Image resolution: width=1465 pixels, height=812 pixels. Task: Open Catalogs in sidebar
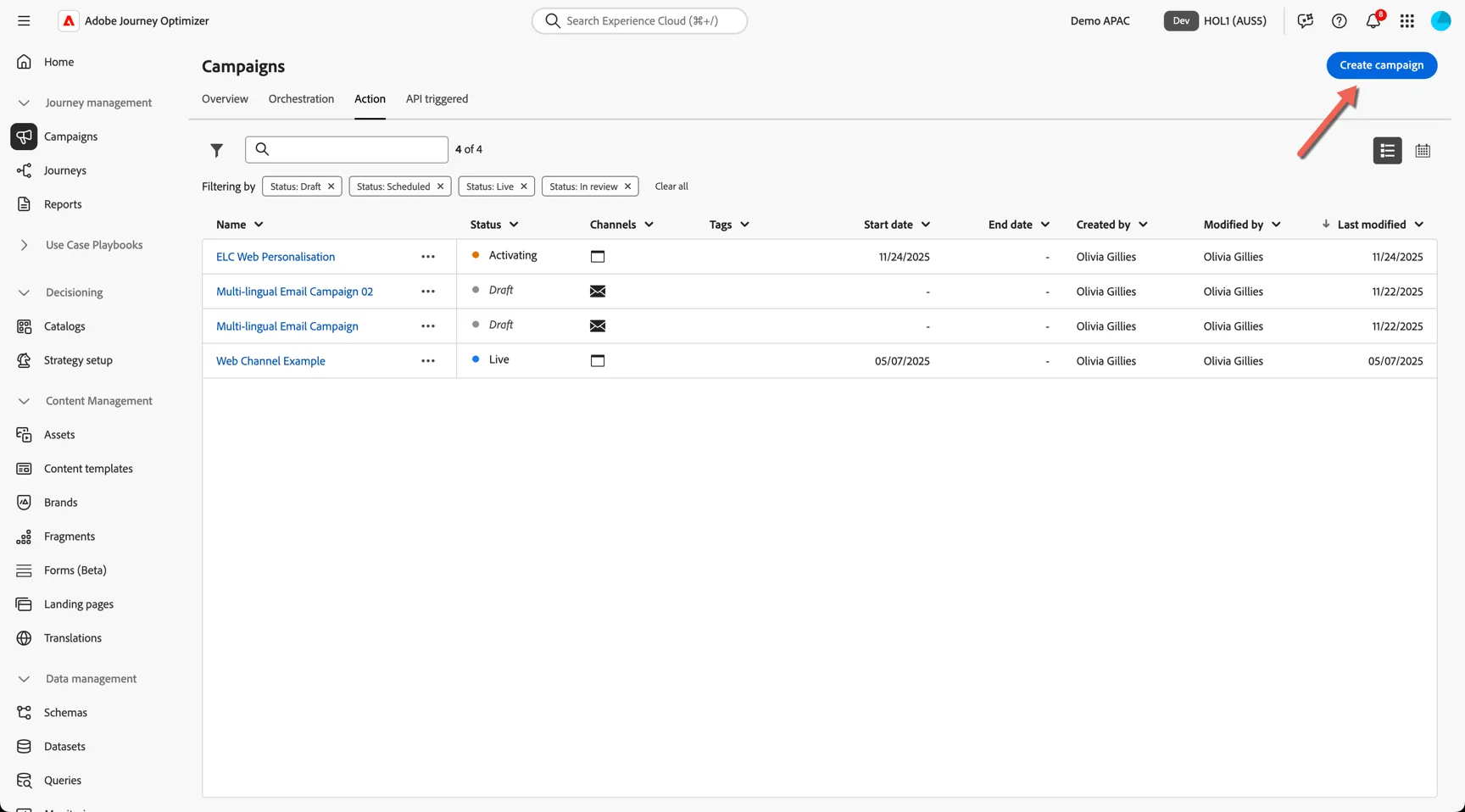[64, 326]
